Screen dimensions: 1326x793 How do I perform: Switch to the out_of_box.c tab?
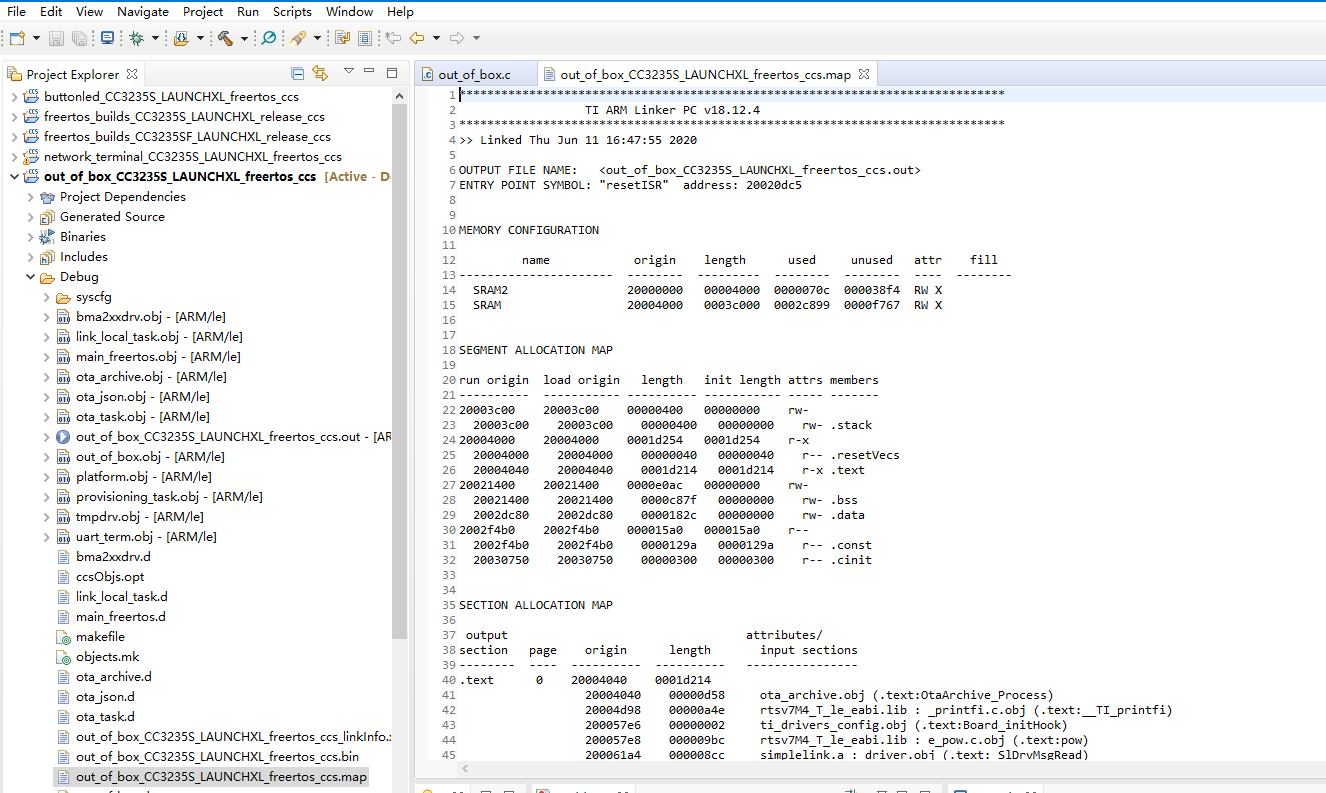474,74
